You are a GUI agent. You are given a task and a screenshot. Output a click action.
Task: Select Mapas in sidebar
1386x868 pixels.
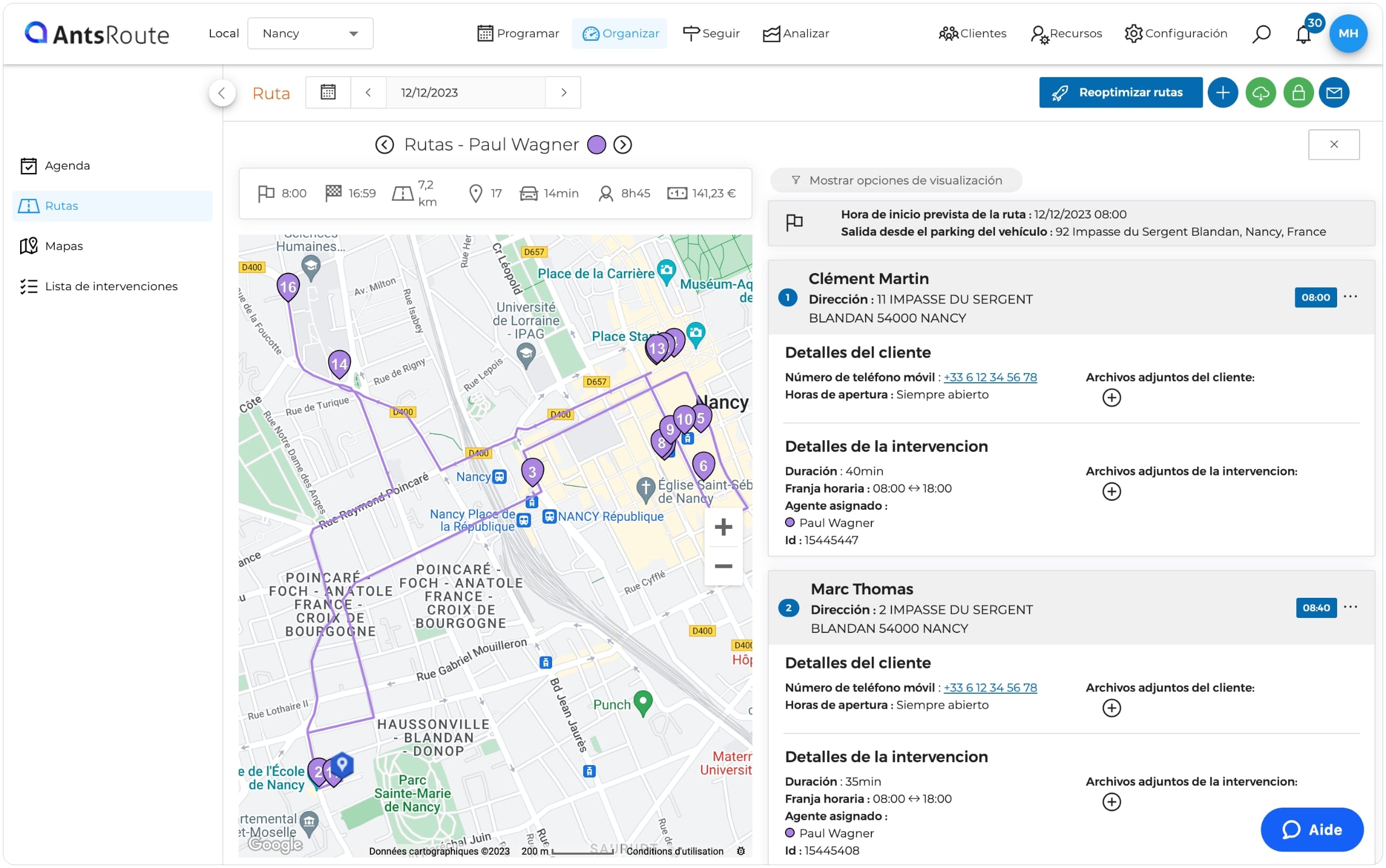[112, 246]
